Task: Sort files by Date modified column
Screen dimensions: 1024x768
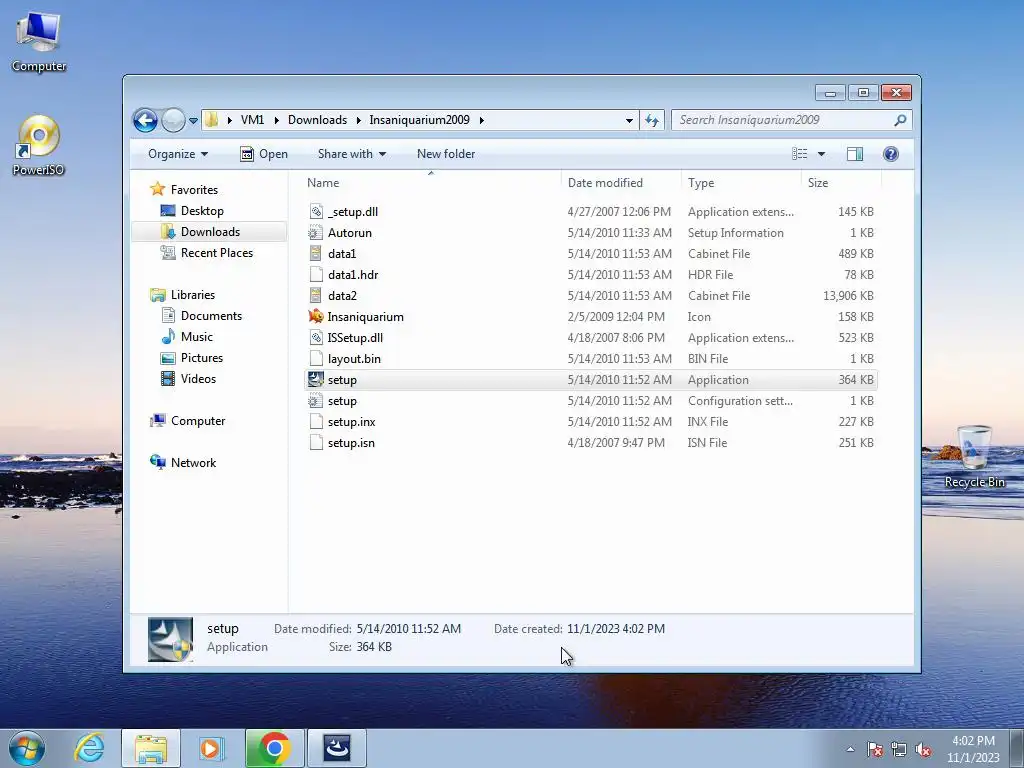Action: coord(620,183)
